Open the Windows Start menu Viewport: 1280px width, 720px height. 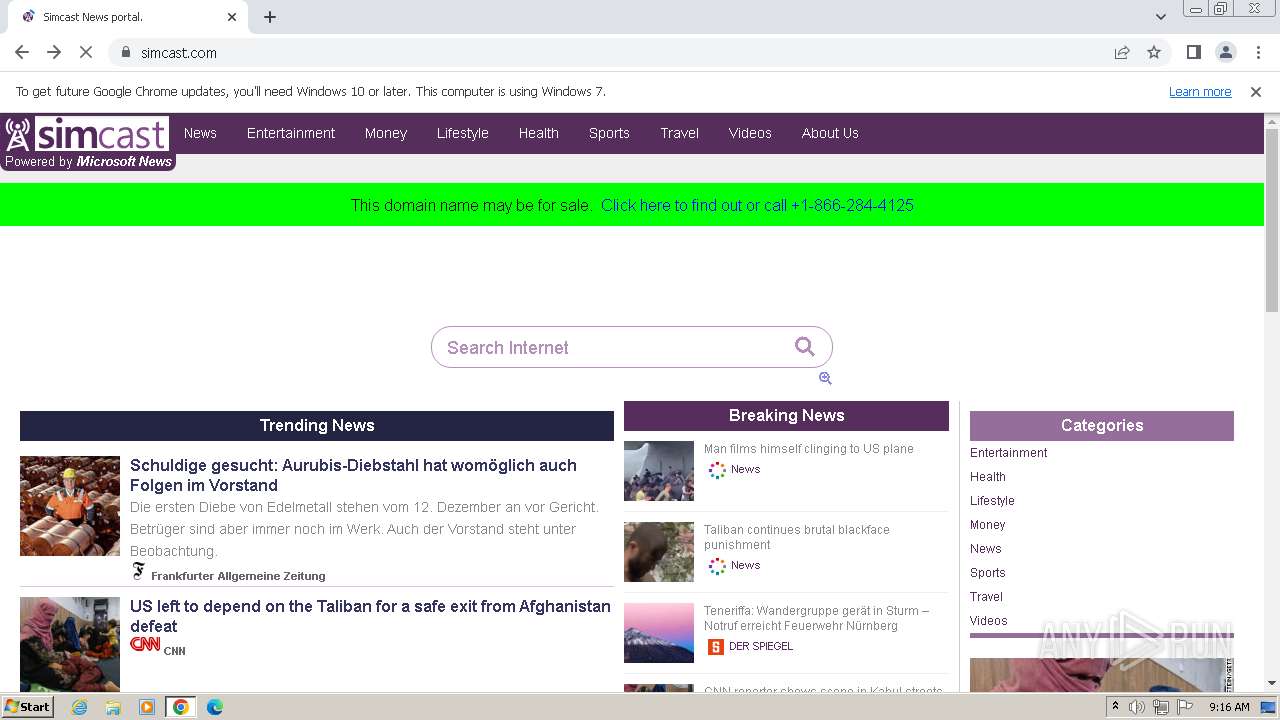(27, 706)
